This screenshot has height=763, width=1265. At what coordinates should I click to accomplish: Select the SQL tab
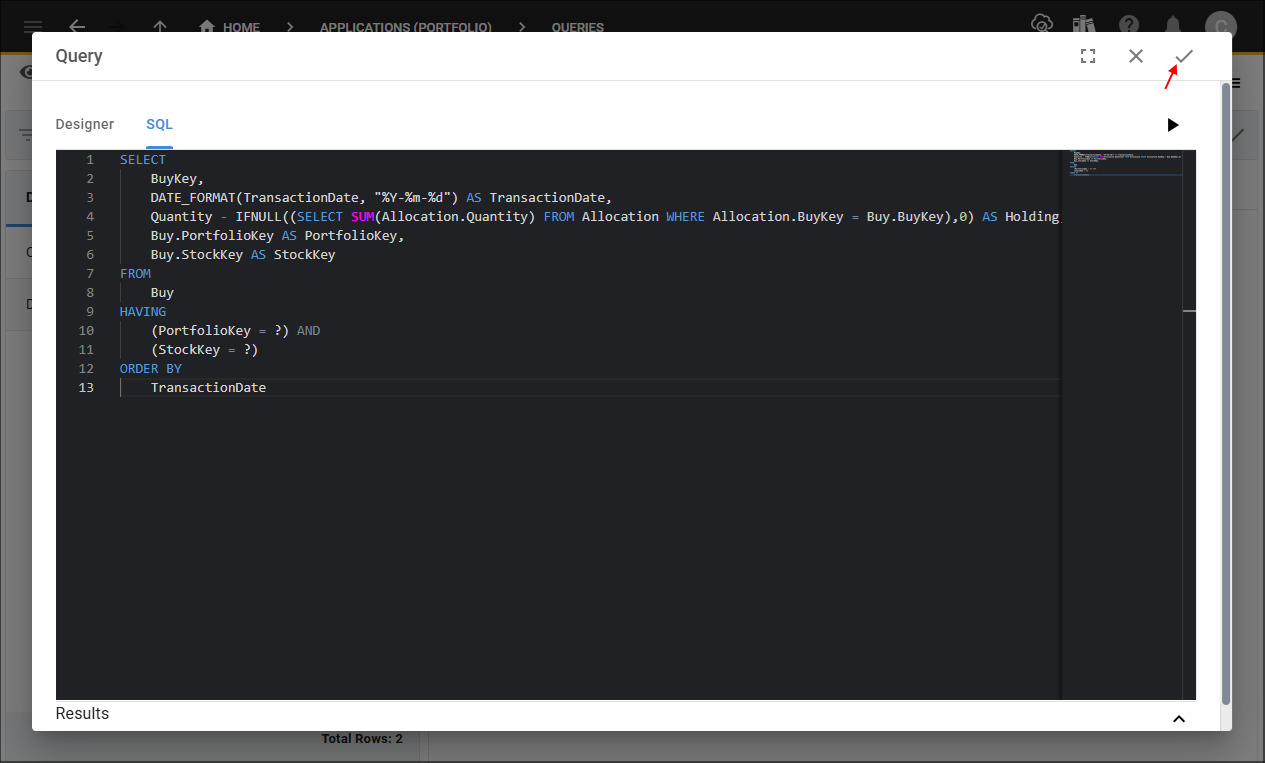[159, 125]
